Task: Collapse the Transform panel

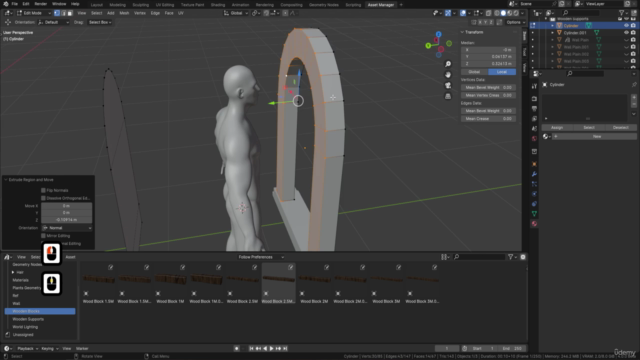Action: [x=462, y=32]
